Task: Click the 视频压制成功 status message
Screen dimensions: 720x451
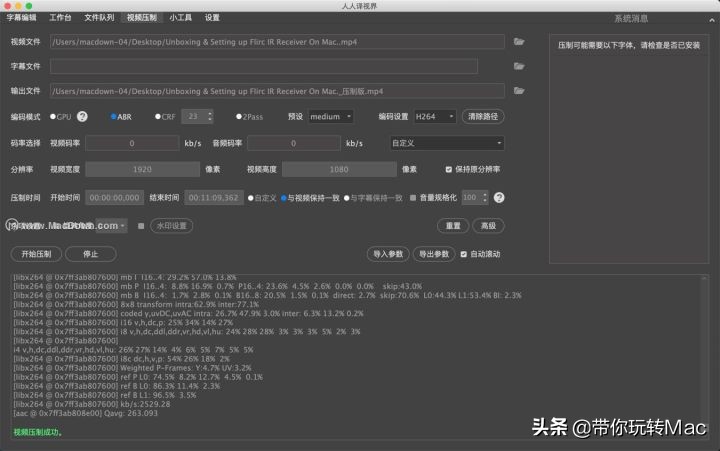Action: tap(38, 432)
